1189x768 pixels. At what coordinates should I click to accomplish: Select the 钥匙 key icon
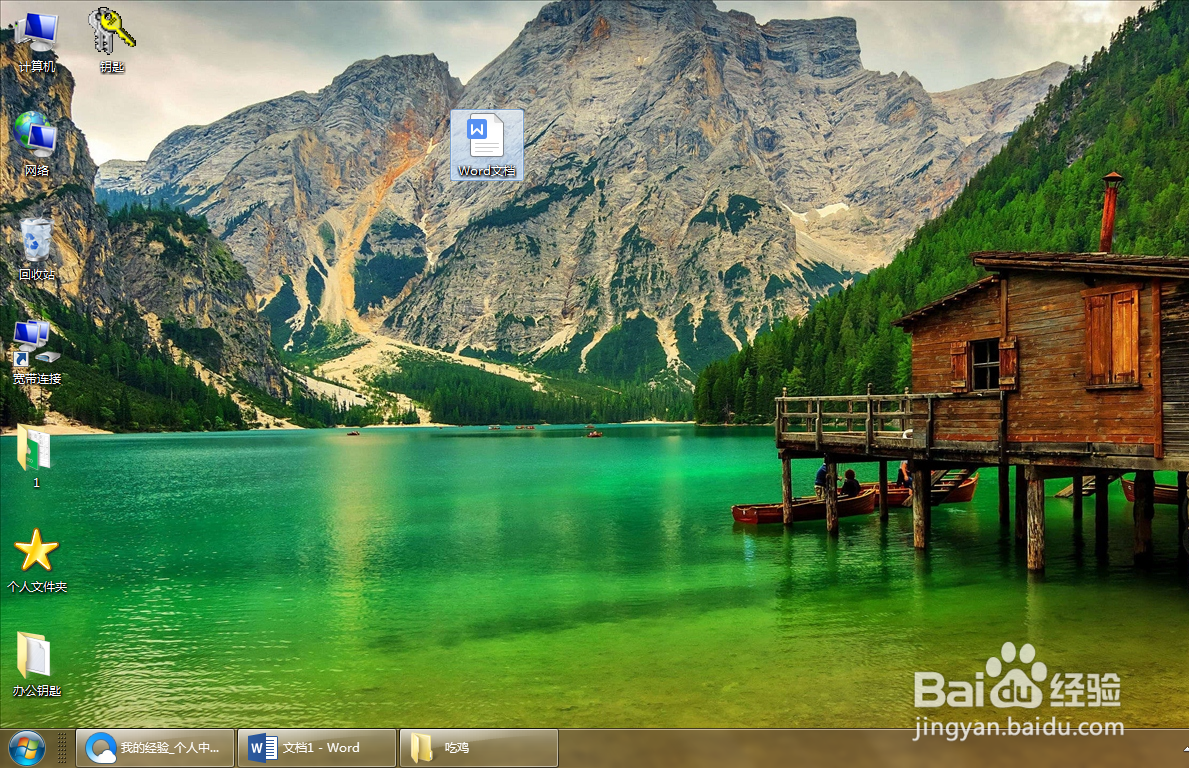(x=111, y=40)
